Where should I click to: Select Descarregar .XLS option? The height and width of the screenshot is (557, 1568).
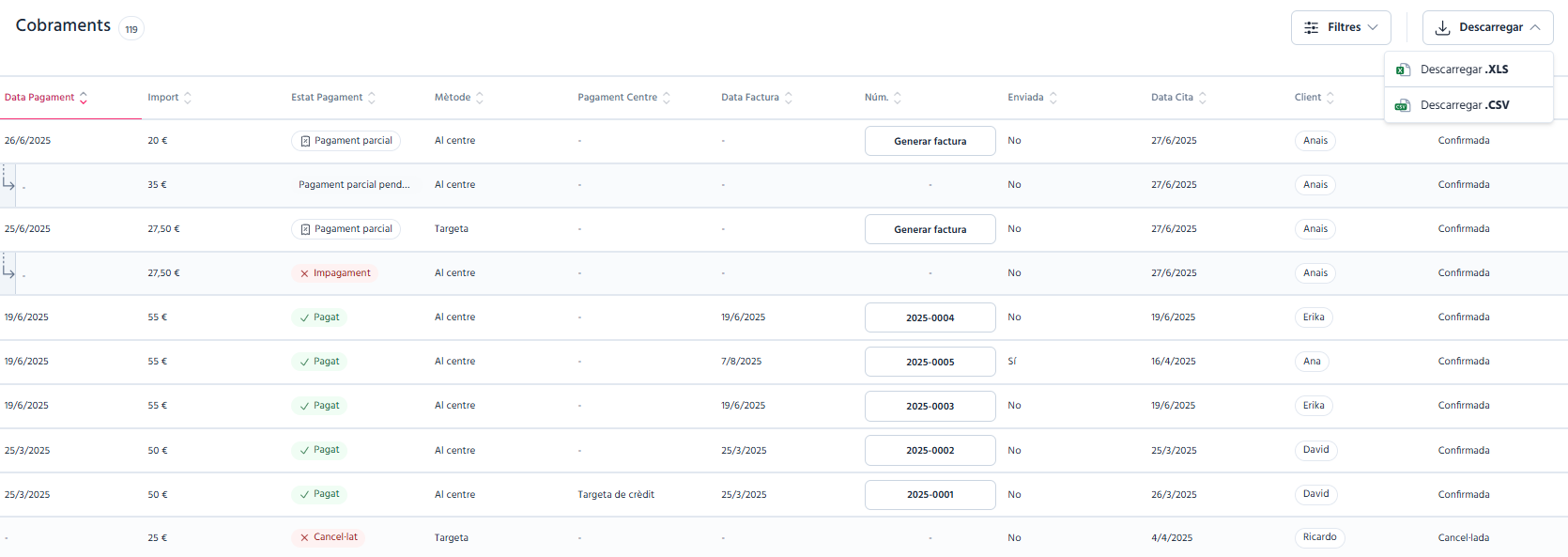click(x=1468, y=70)
